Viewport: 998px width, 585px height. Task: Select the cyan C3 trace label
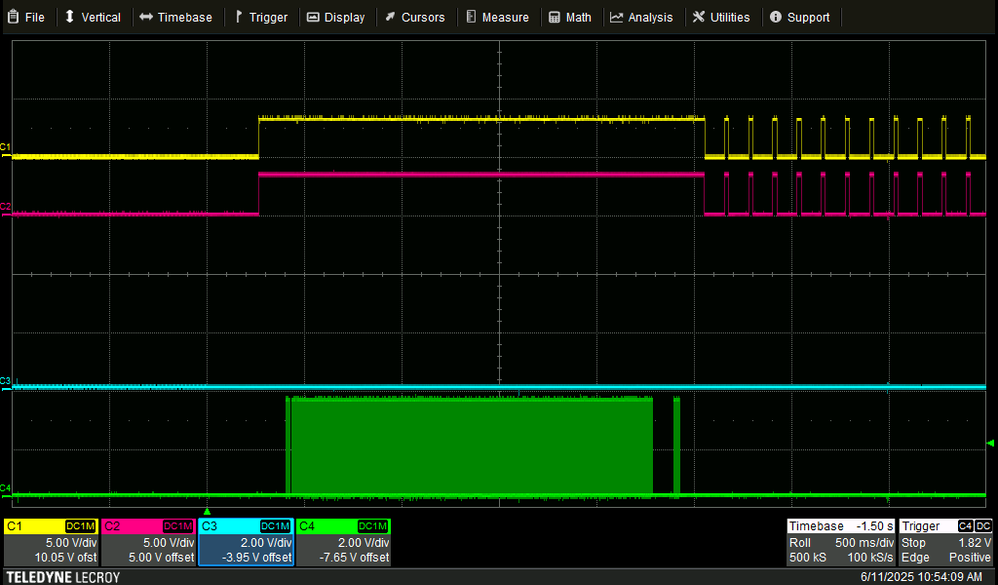pyautogui.click(x=5, y=381)
